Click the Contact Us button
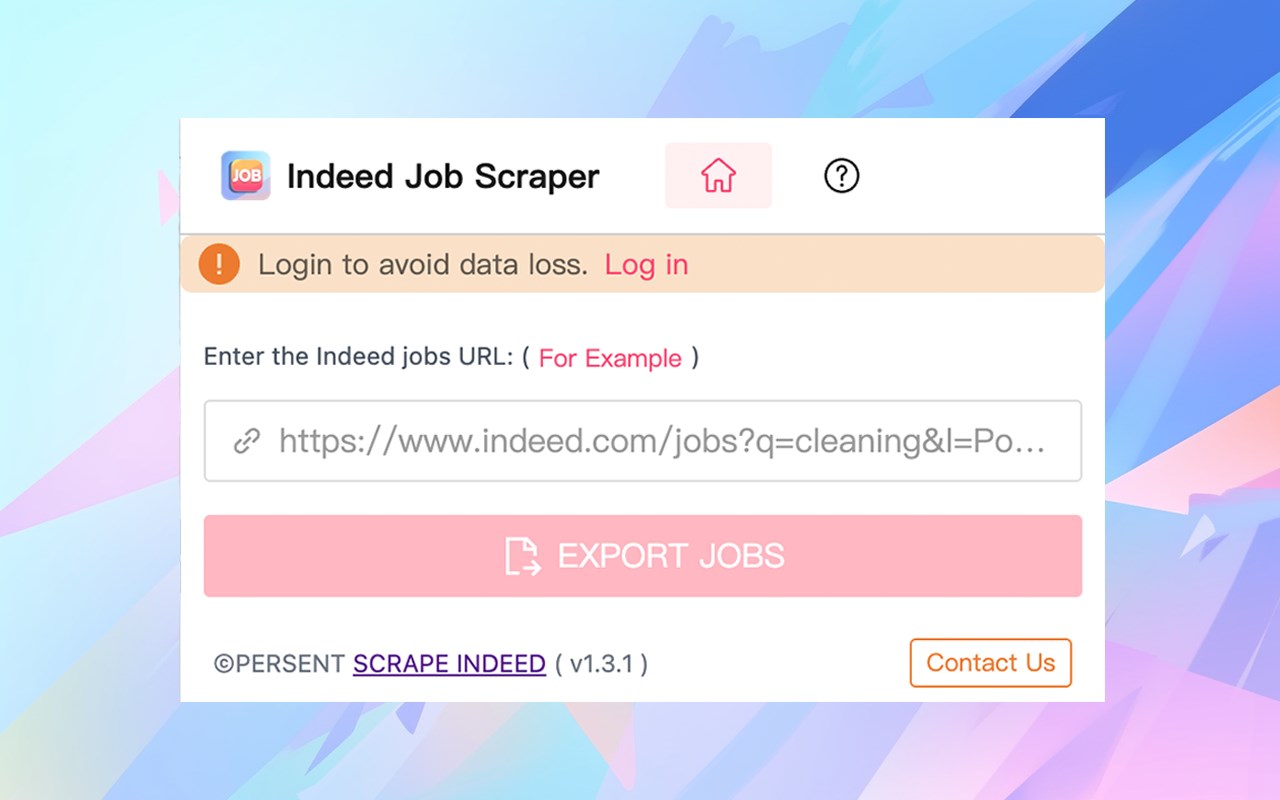This screenshot has height=800, width=1280. [x=990, y=663]
